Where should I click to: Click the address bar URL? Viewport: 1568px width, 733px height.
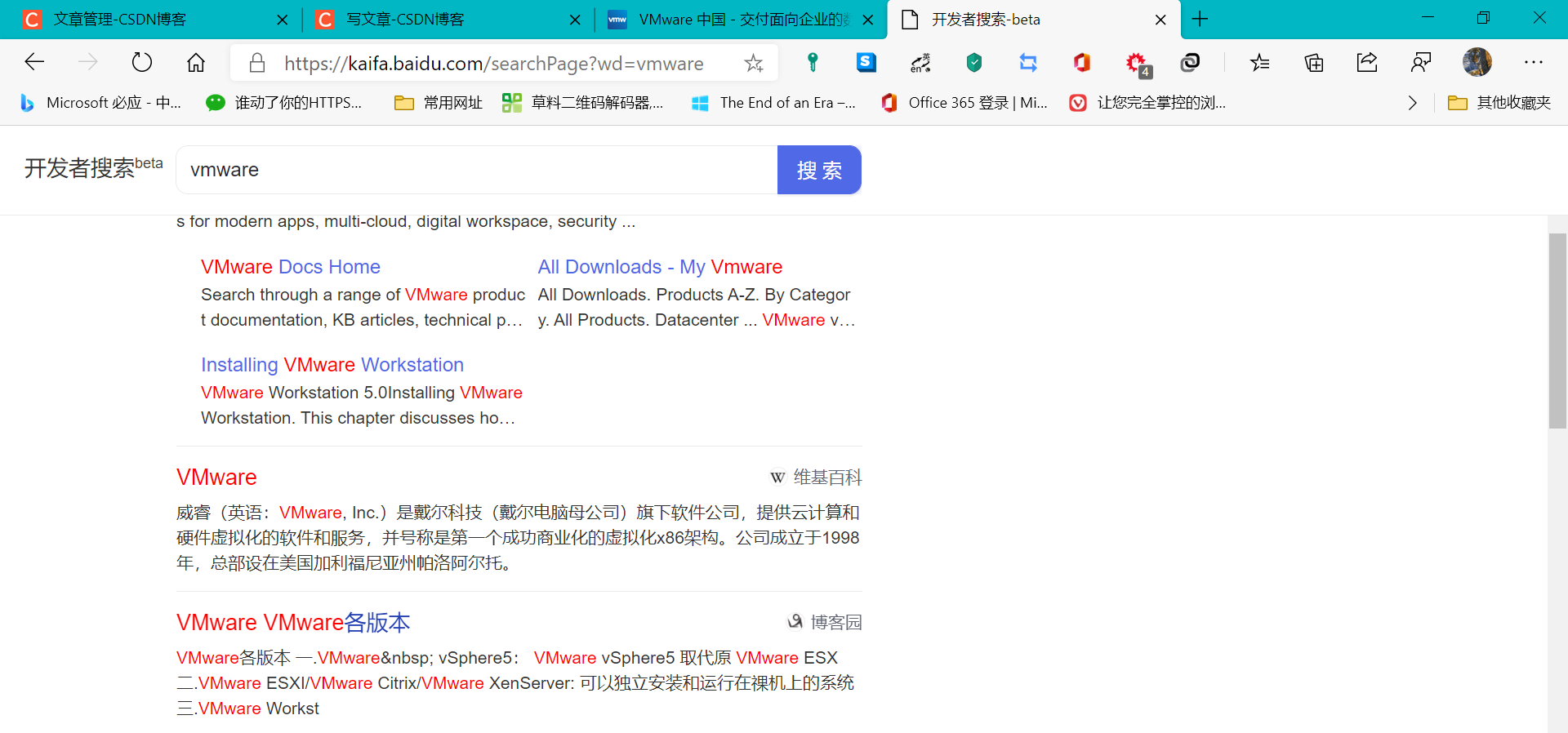click(x=493, y=63)
